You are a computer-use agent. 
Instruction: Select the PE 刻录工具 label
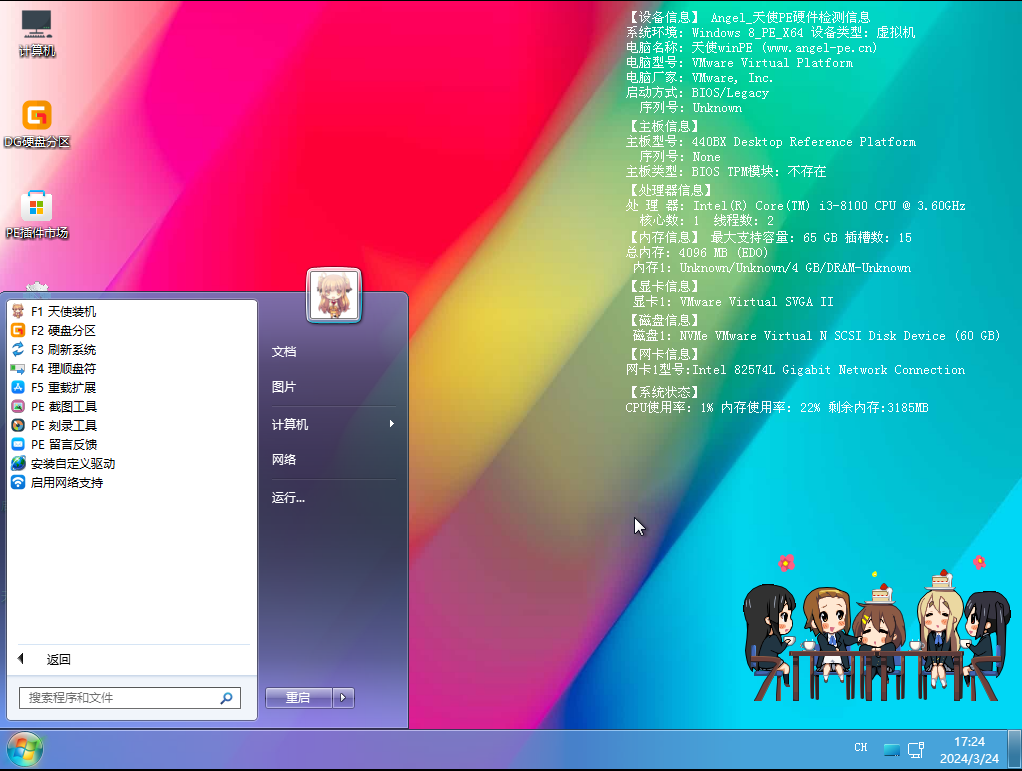(64, 425)
